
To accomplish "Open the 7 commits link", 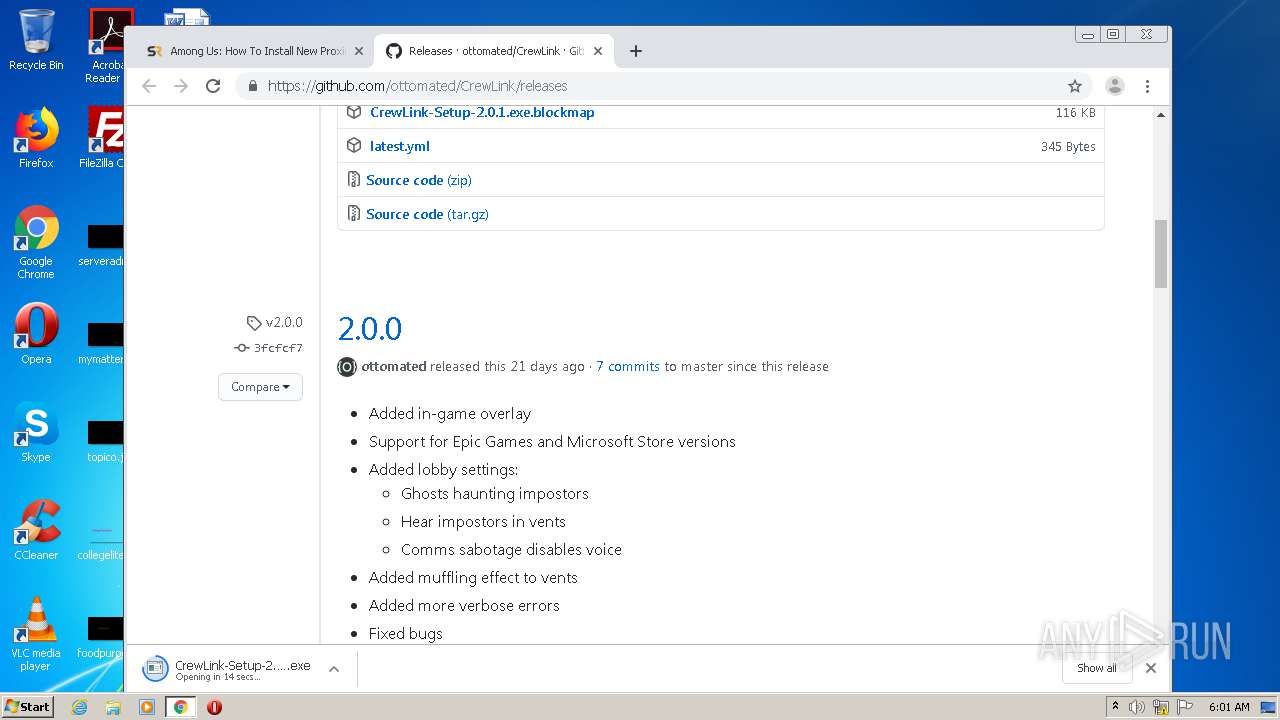I will tap(628, 366).
